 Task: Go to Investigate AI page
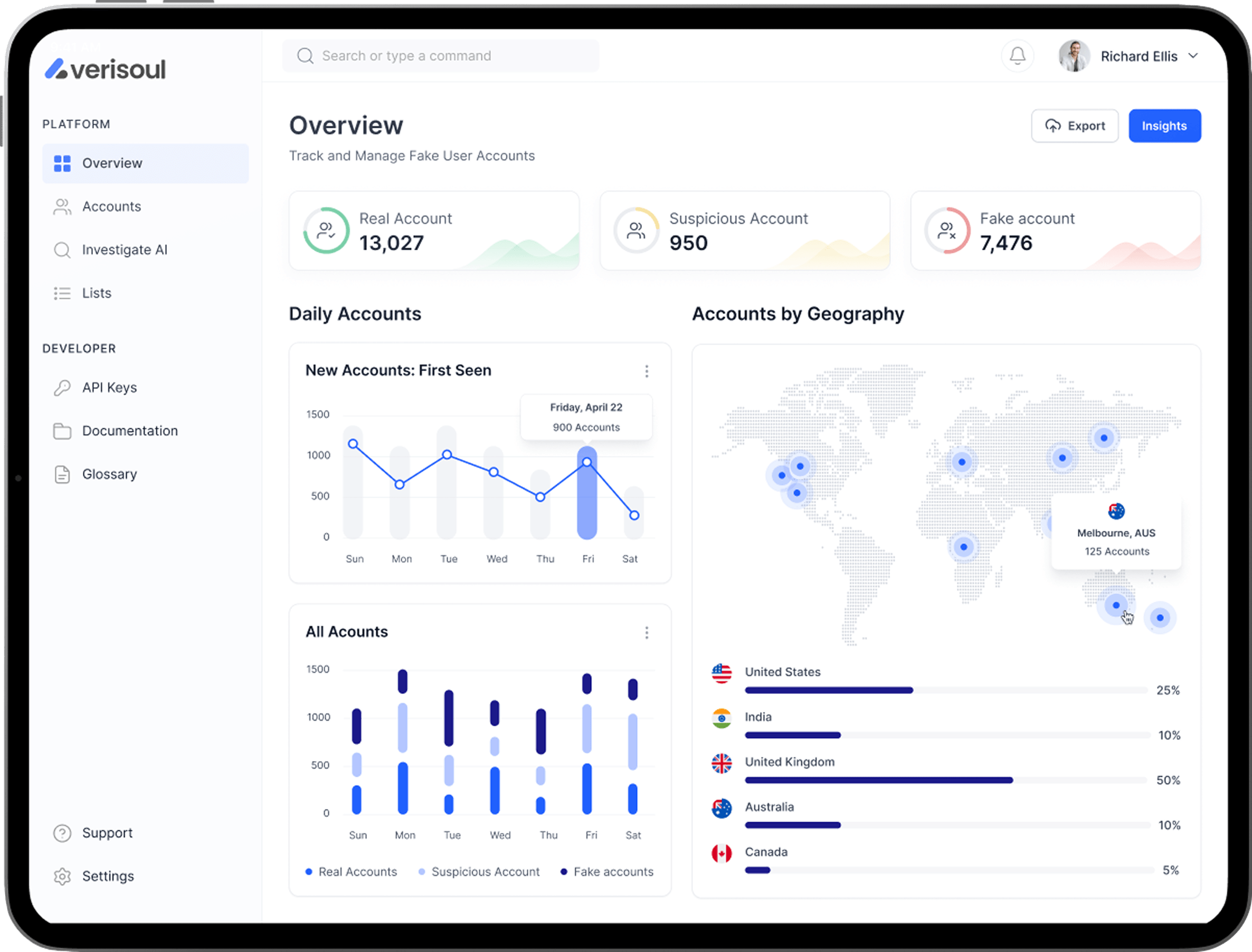pyautogui.click(x=124, y=250)
